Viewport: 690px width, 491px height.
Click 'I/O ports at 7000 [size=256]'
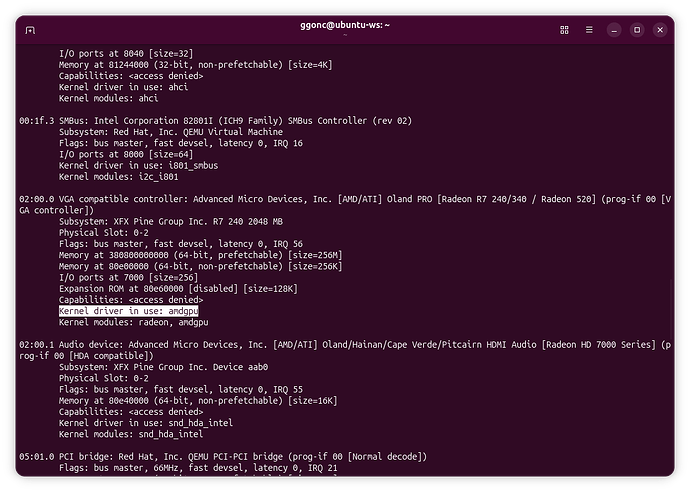[128, 278]
